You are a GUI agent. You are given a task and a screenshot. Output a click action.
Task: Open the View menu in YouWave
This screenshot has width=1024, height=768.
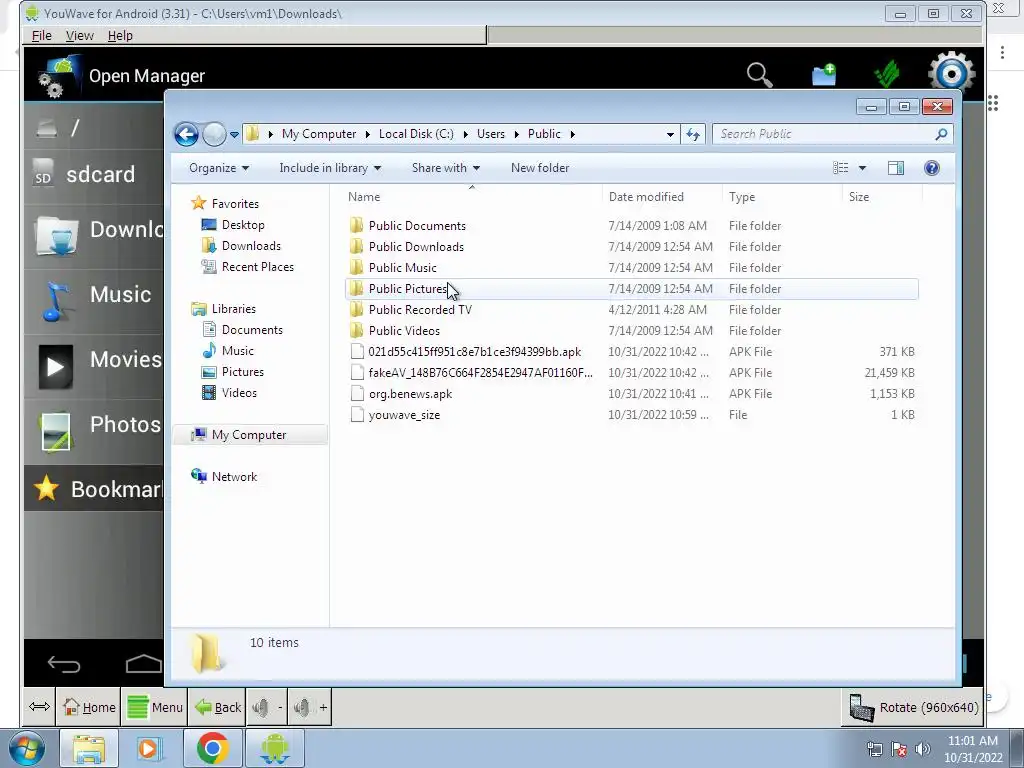[x=79, y=36]
